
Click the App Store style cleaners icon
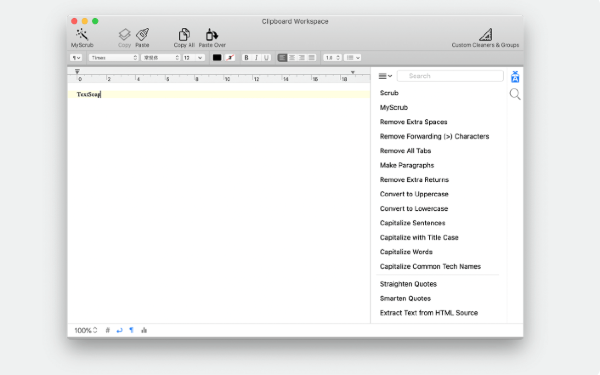[515, 77]
